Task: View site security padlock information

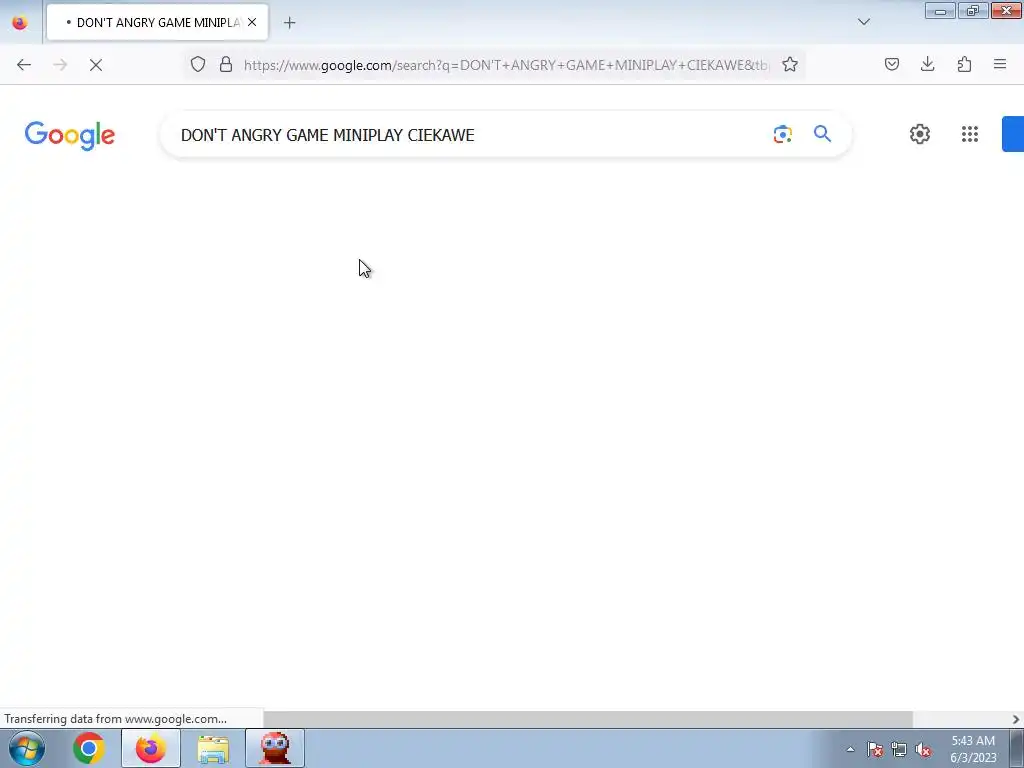Action: (226, 64)
